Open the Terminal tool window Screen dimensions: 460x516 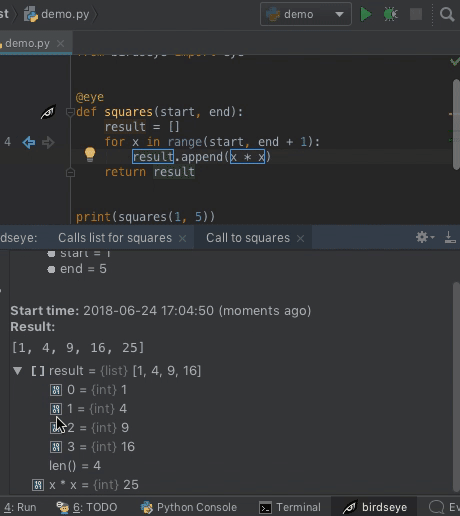coord(290,507)
